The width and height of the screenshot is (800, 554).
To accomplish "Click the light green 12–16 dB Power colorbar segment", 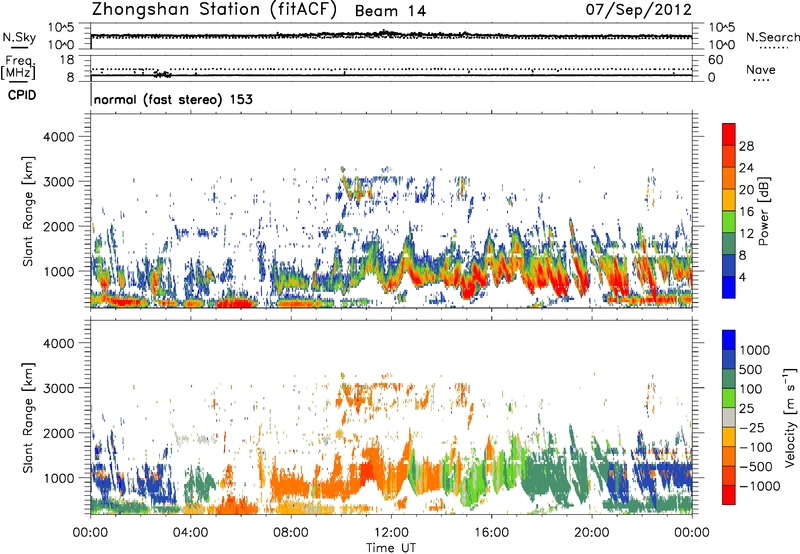I will click(729, 222).
